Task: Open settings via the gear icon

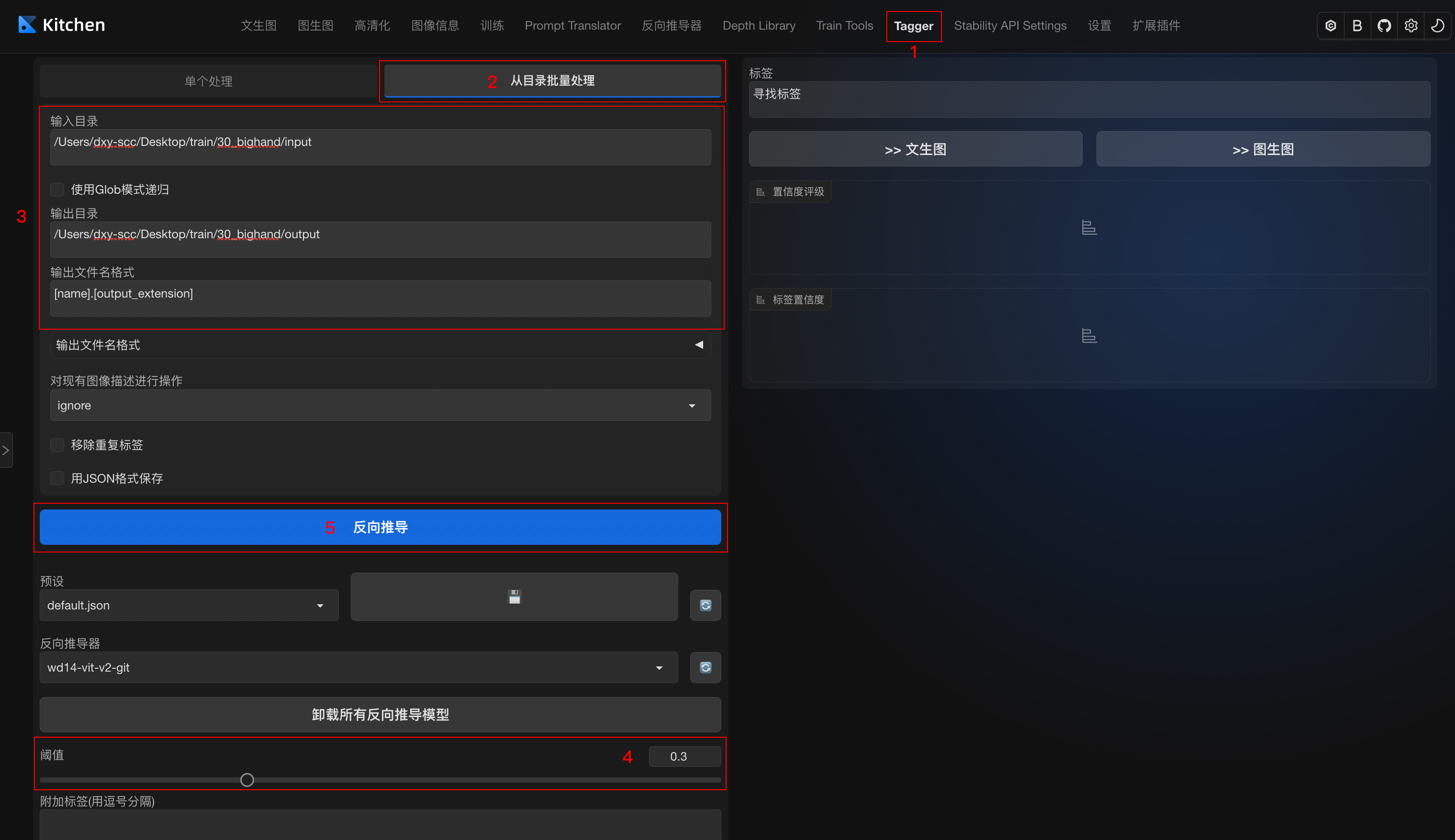Action: (x=1410, y=26)
